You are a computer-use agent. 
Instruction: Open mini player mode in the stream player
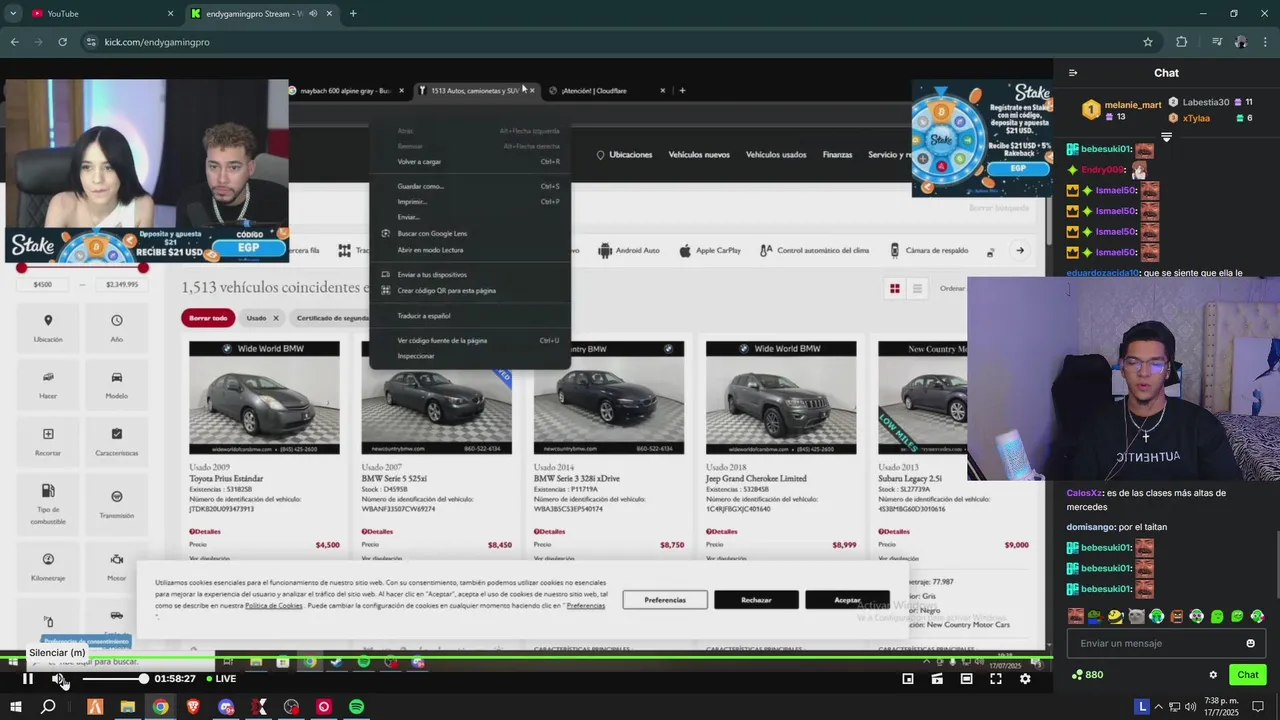908,679
